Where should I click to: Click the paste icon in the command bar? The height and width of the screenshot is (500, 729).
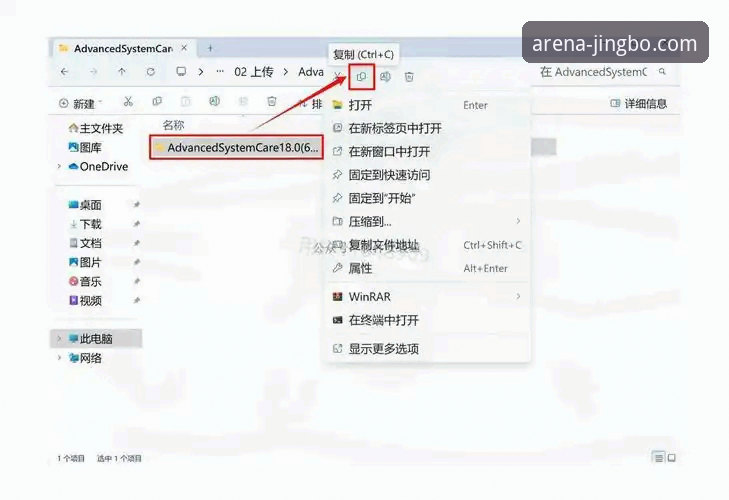tap(186, 101)
